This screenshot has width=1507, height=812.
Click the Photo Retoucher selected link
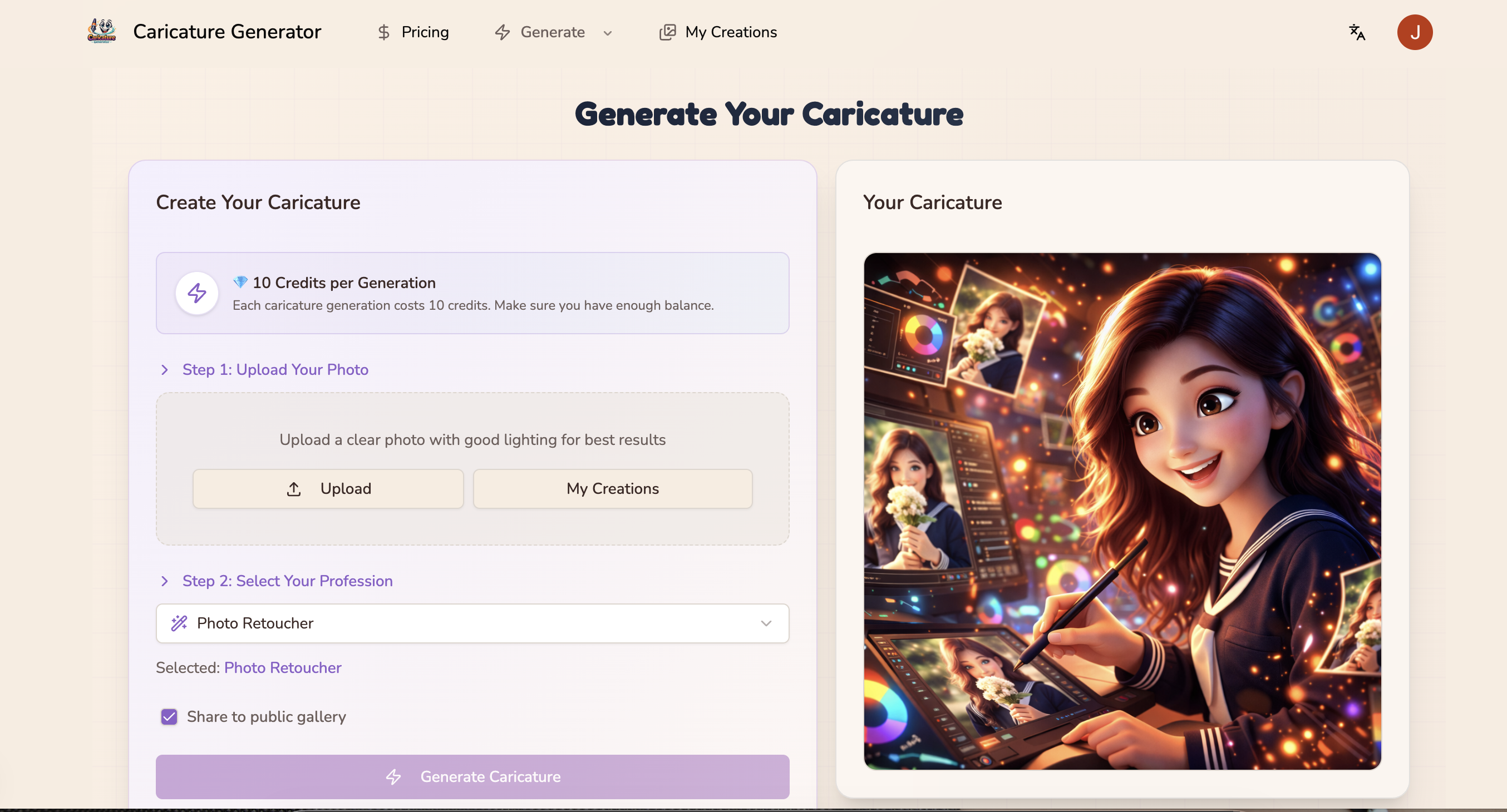tap(283, 667)
